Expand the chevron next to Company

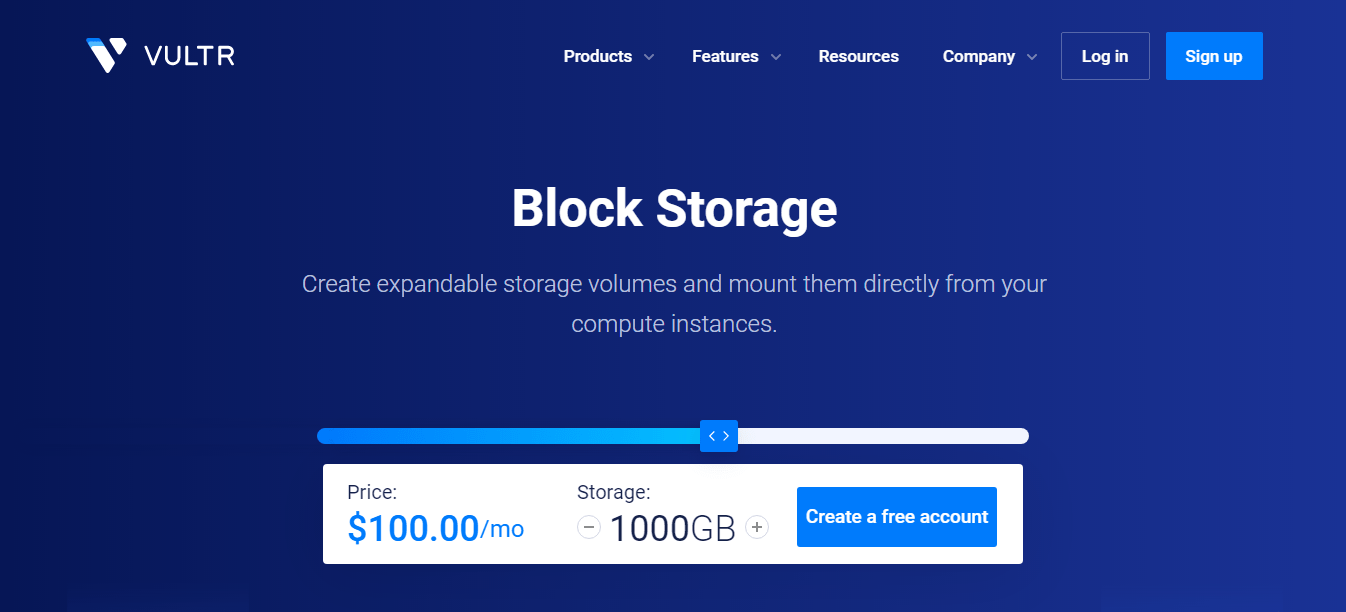(x=1032, y=57)
